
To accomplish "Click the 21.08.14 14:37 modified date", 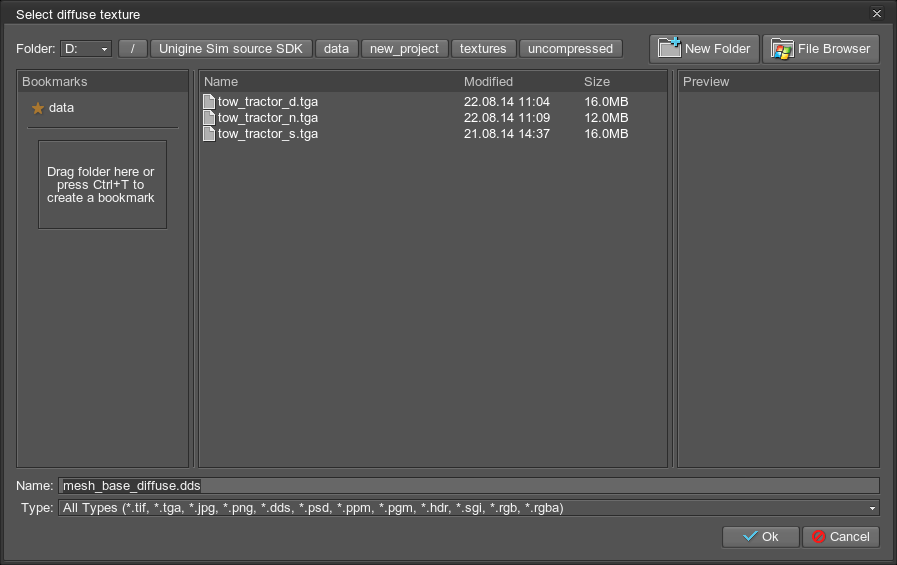I will (x=507, y=134).
